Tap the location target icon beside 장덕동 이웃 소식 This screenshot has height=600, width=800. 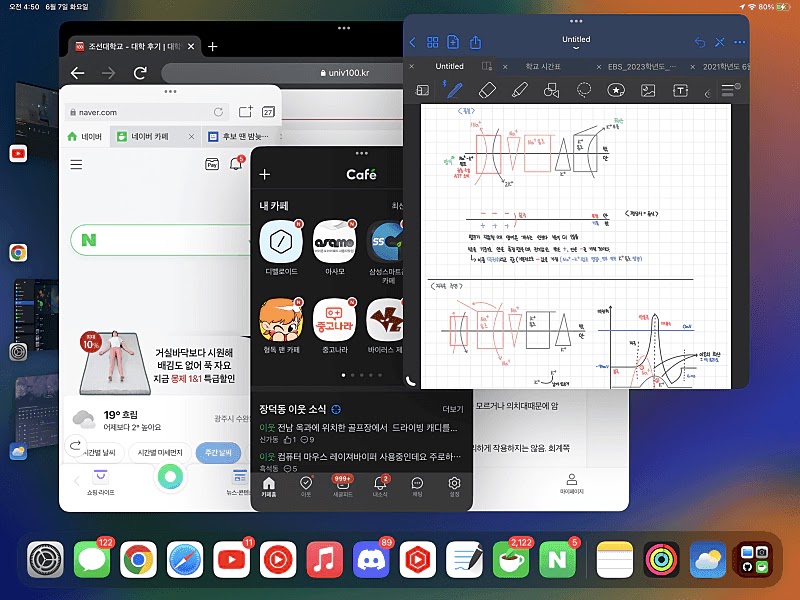(336, 409)
